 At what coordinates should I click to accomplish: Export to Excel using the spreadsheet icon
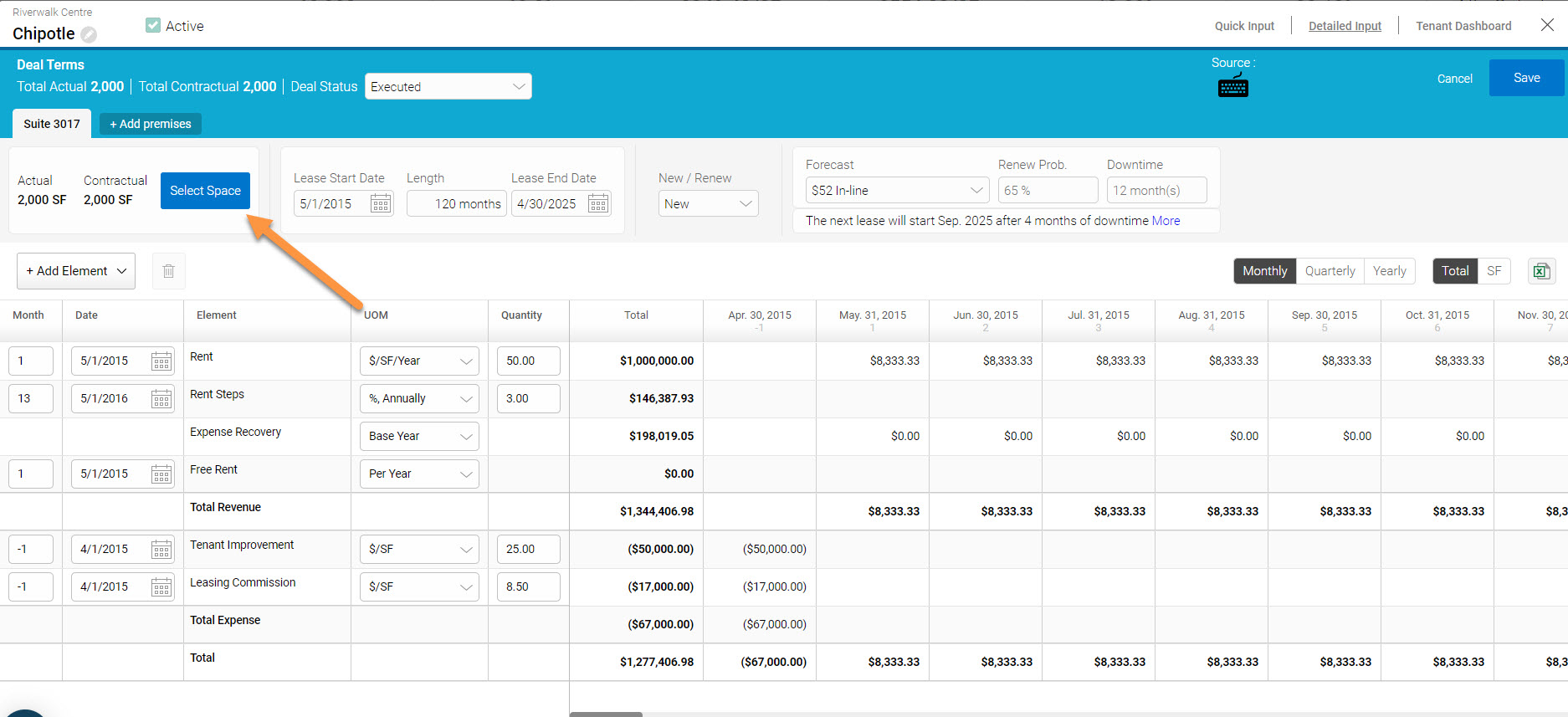pos(1541,271)
